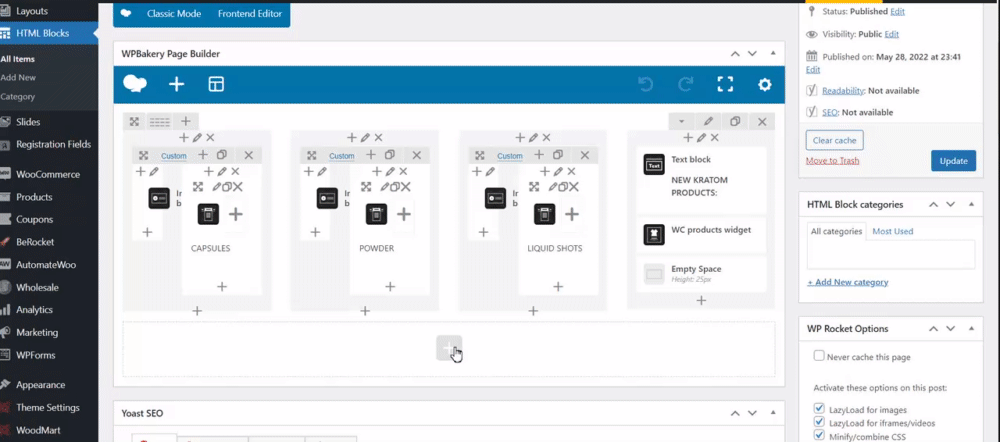Click the undo arrow in builder toolbar

coord(645,84)
